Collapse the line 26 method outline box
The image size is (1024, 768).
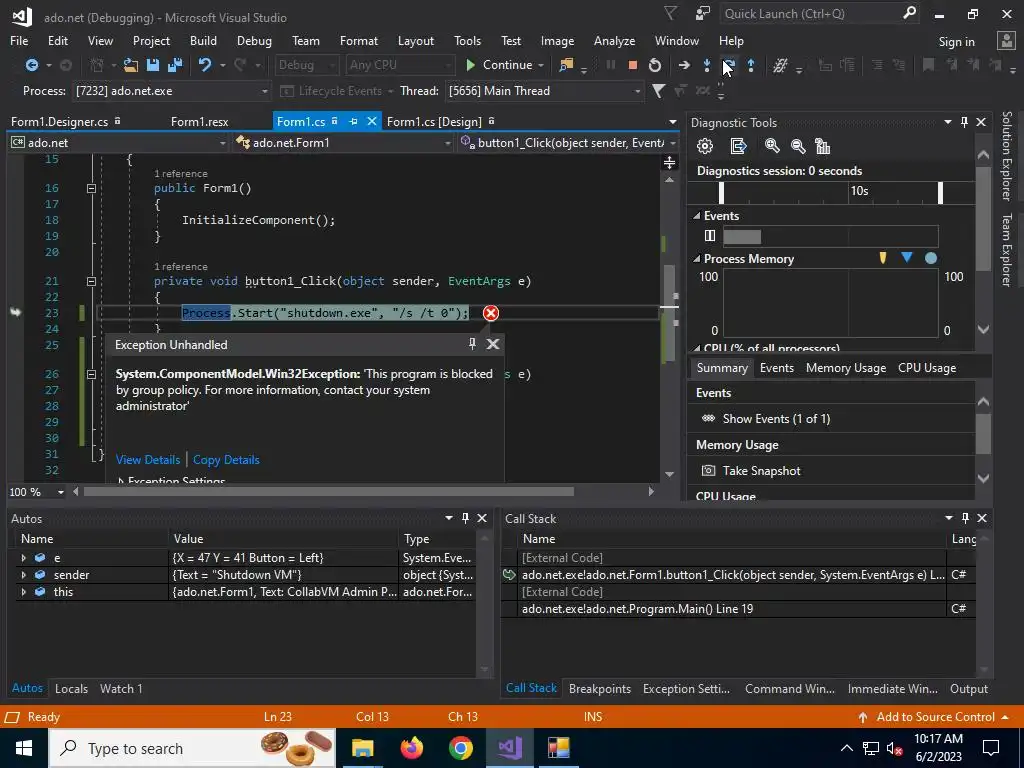[91, 374]
